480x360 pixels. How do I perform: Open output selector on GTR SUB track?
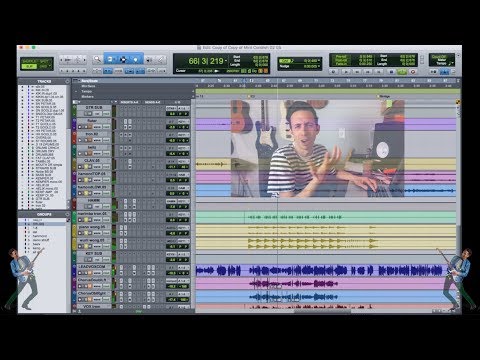[183, 108]
